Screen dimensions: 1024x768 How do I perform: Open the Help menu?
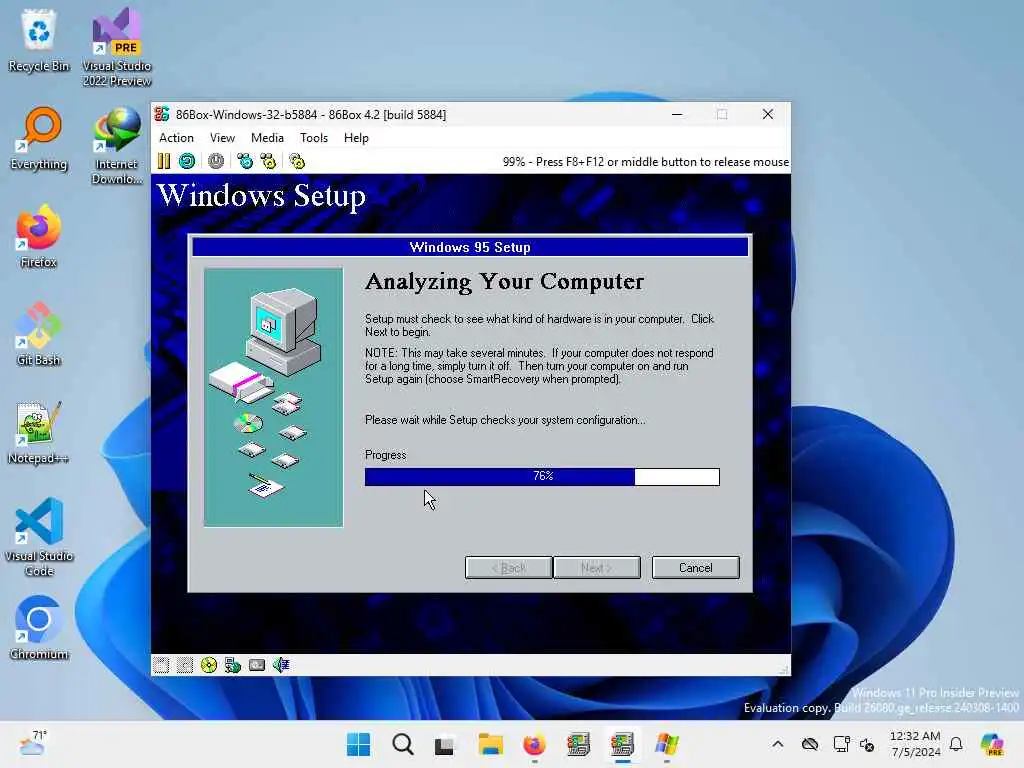coord(356,138)
